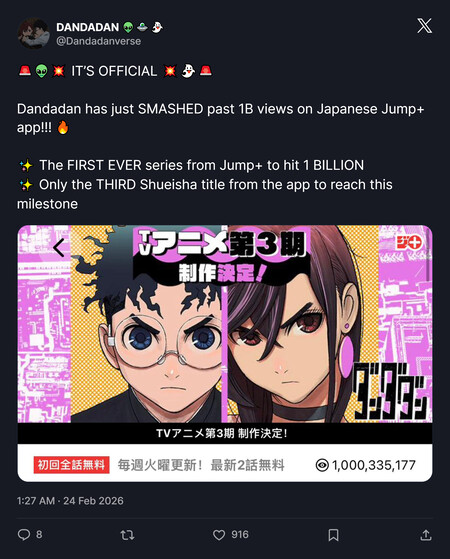Image resolution: width=450 pixels, height=559 pixels.
Task: Click the TVアニメ第3期 制作決定 caption bar
Action: (225, 433)
